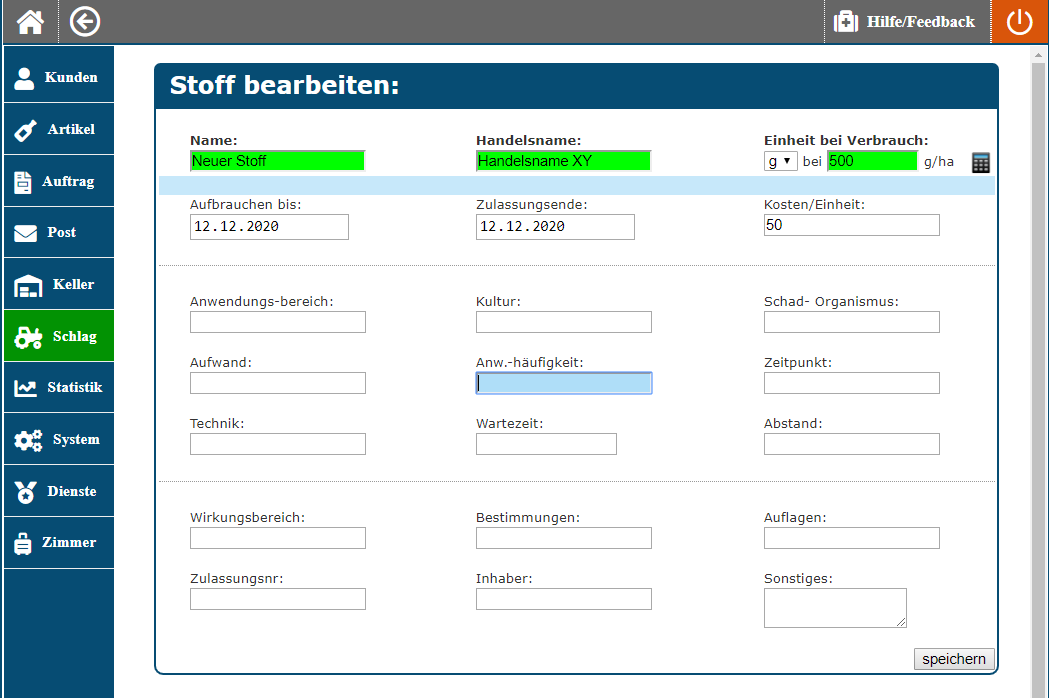Switch to the Schlag section
1049x698 pixels.
pyautogui.click(x=58, y=336)
